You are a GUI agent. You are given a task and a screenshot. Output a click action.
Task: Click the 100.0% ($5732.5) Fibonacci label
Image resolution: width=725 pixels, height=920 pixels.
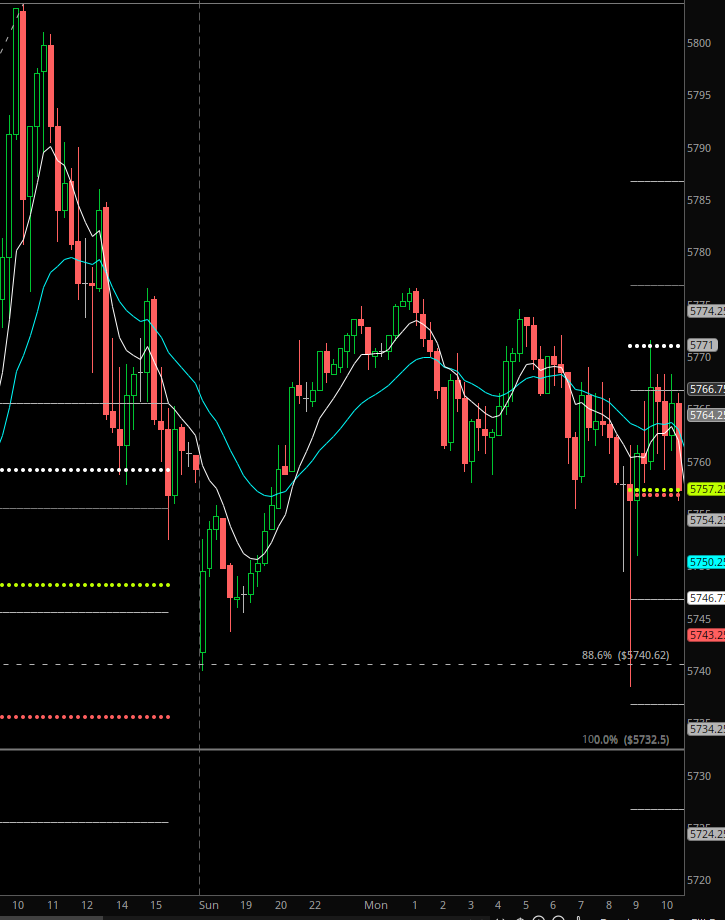coord(625,739)
